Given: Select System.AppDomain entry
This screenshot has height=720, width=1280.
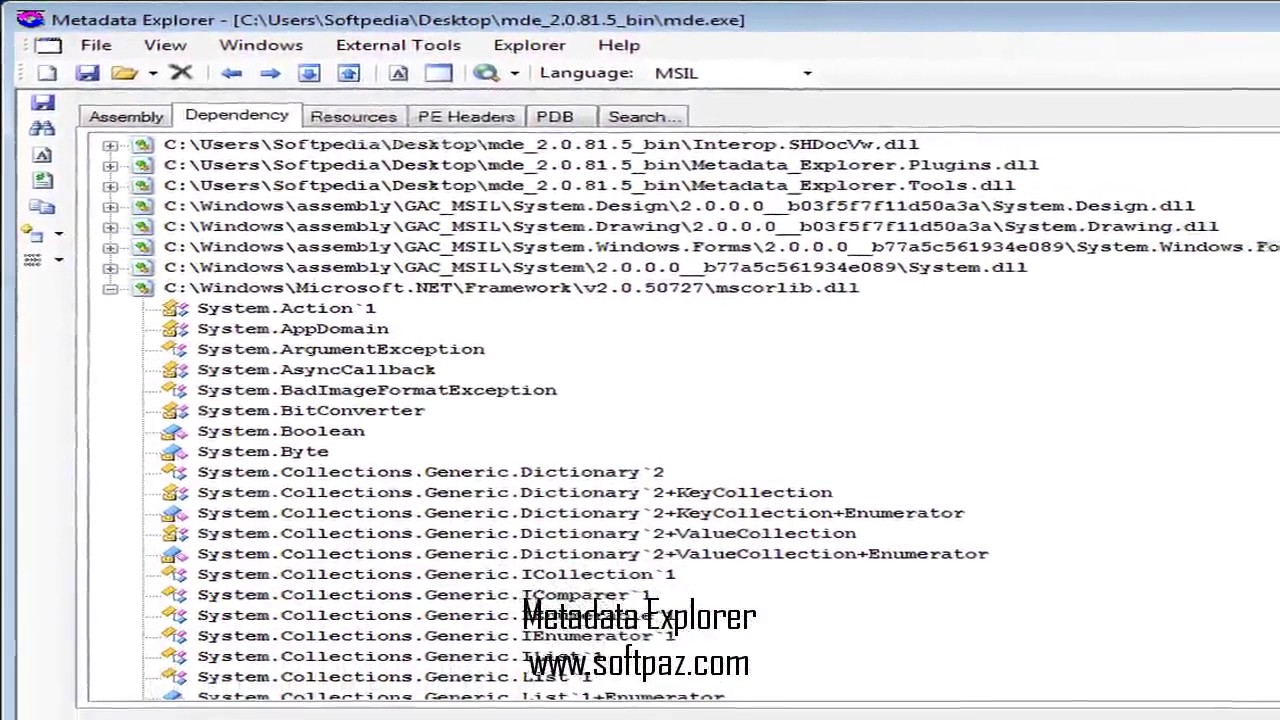Looking at the screenshot, I should tap(293, 329).
